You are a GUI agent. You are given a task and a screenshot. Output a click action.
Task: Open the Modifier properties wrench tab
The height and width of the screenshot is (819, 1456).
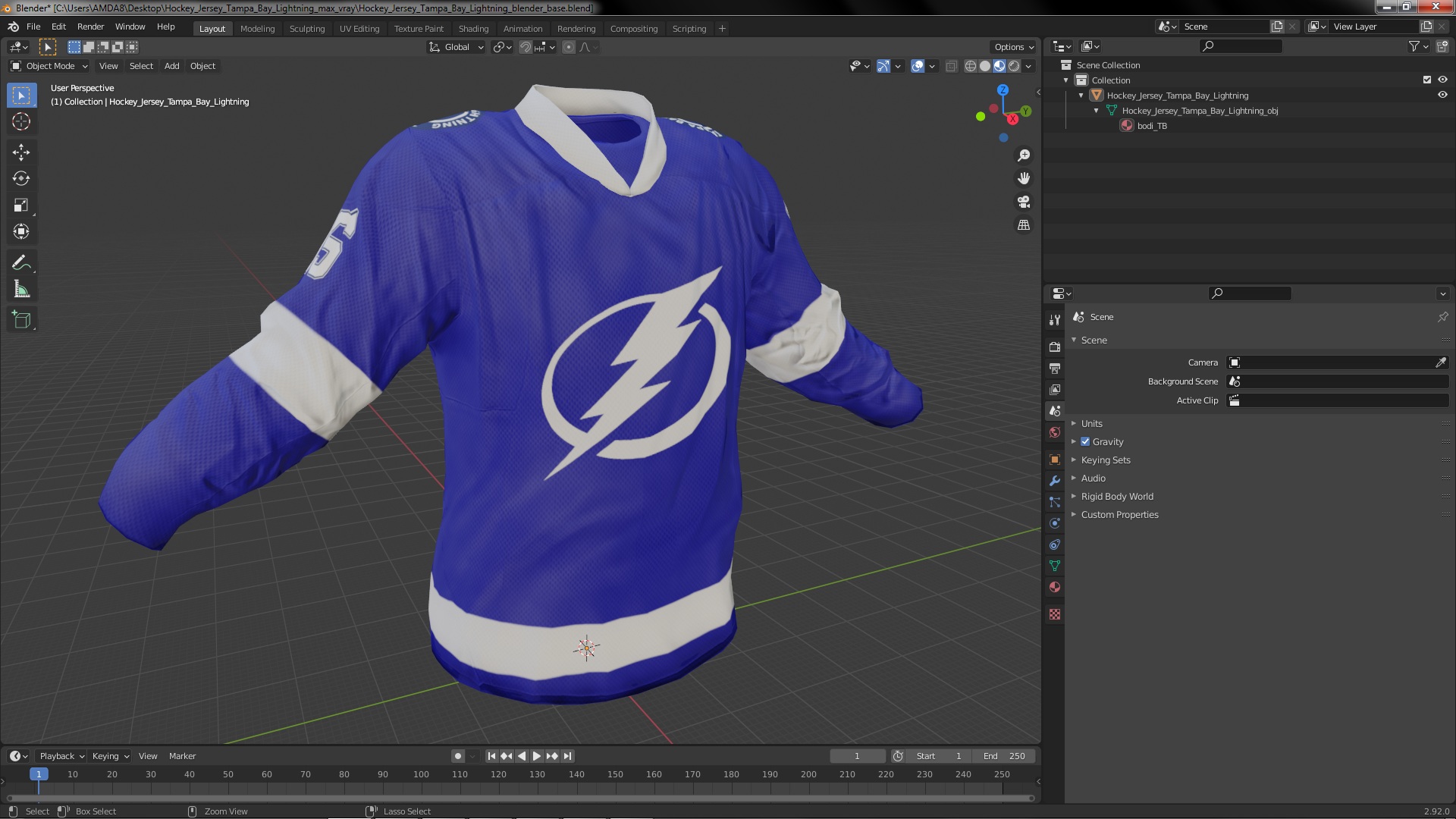1055,481
